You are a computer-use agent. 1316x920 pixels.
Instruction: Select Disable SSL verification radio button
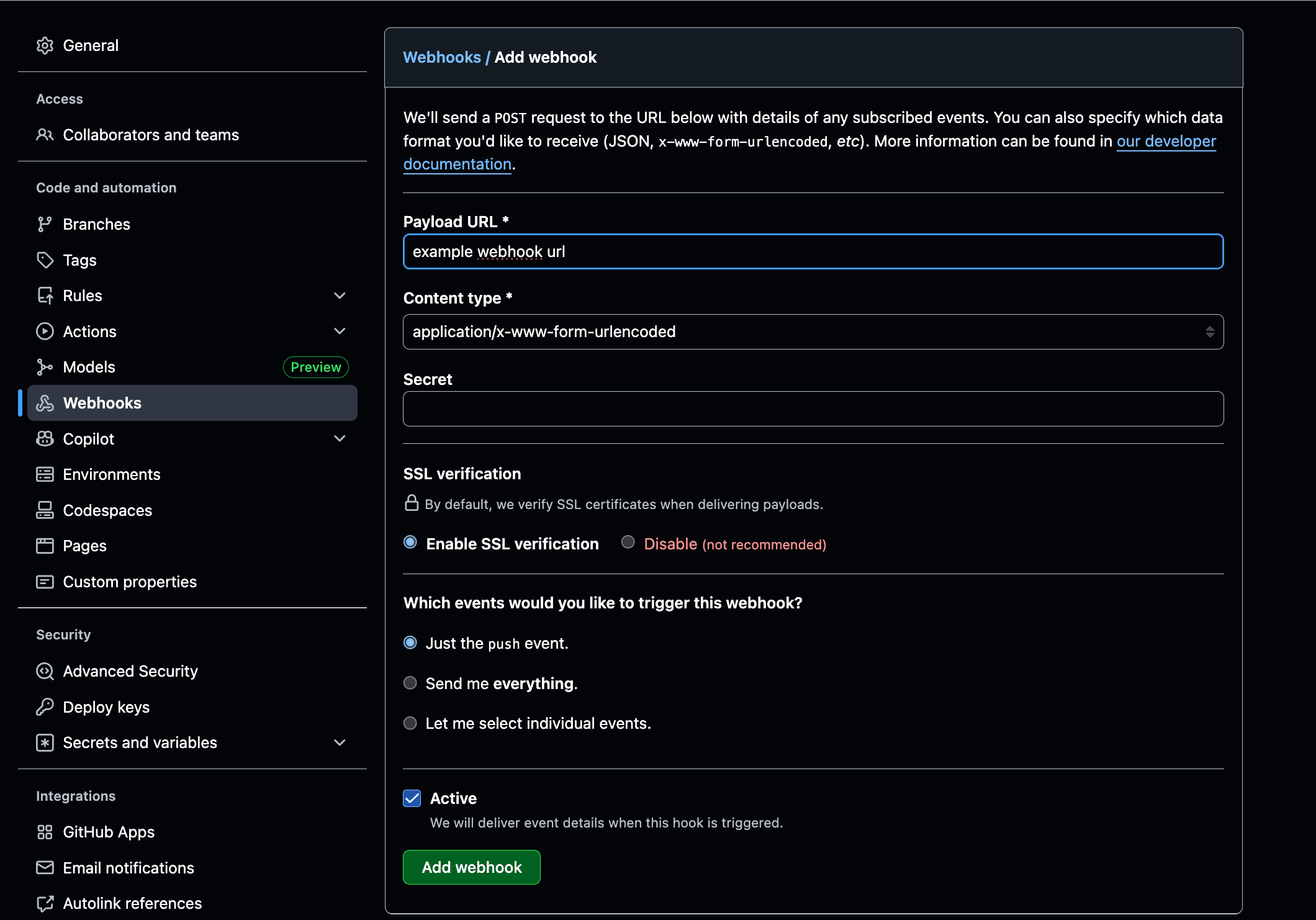click(x=628, y=543)
